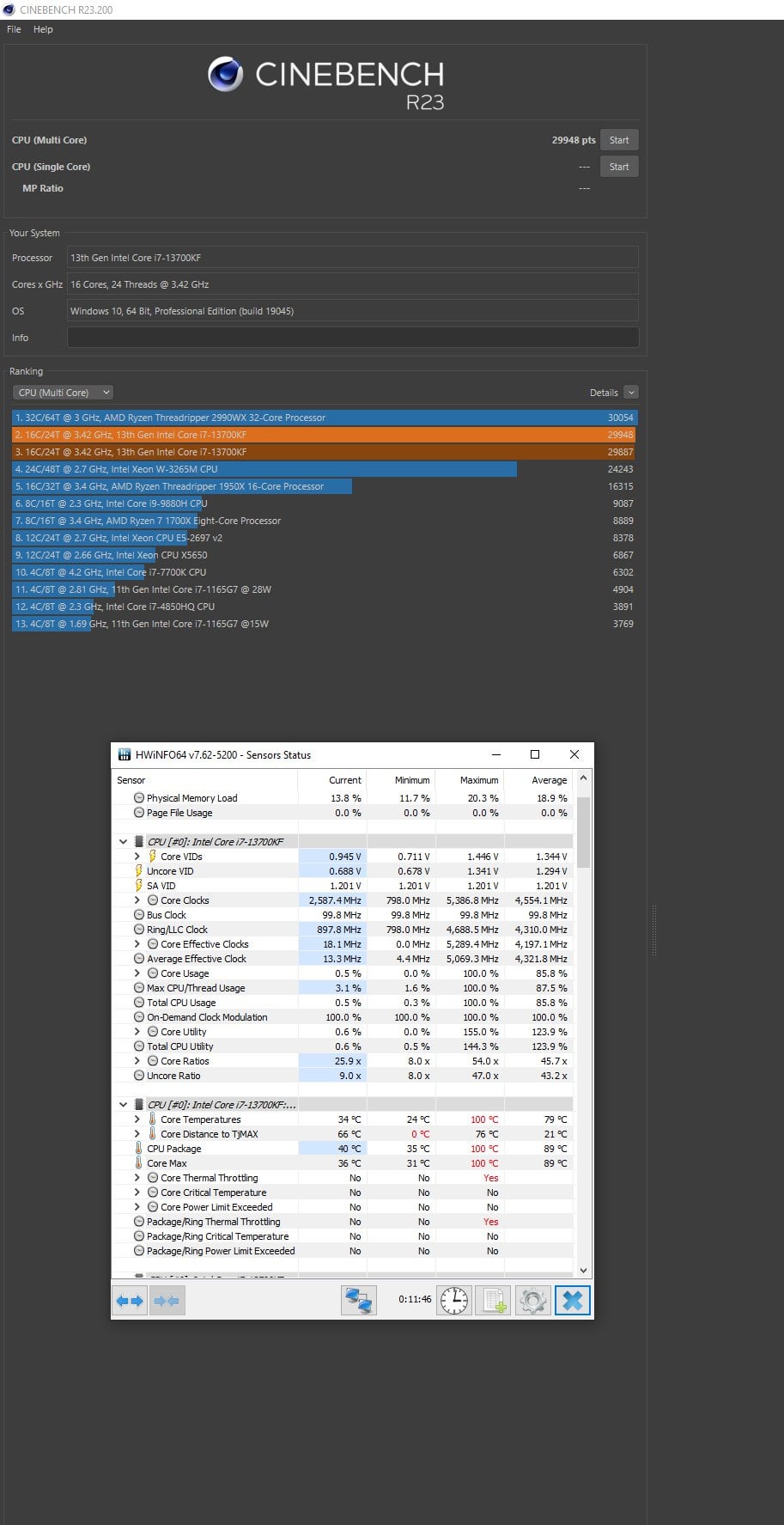Screen dimensions: 784x1525
Task: Click the CPU chip icon of first i7-13700KF group
Action: 139,842
